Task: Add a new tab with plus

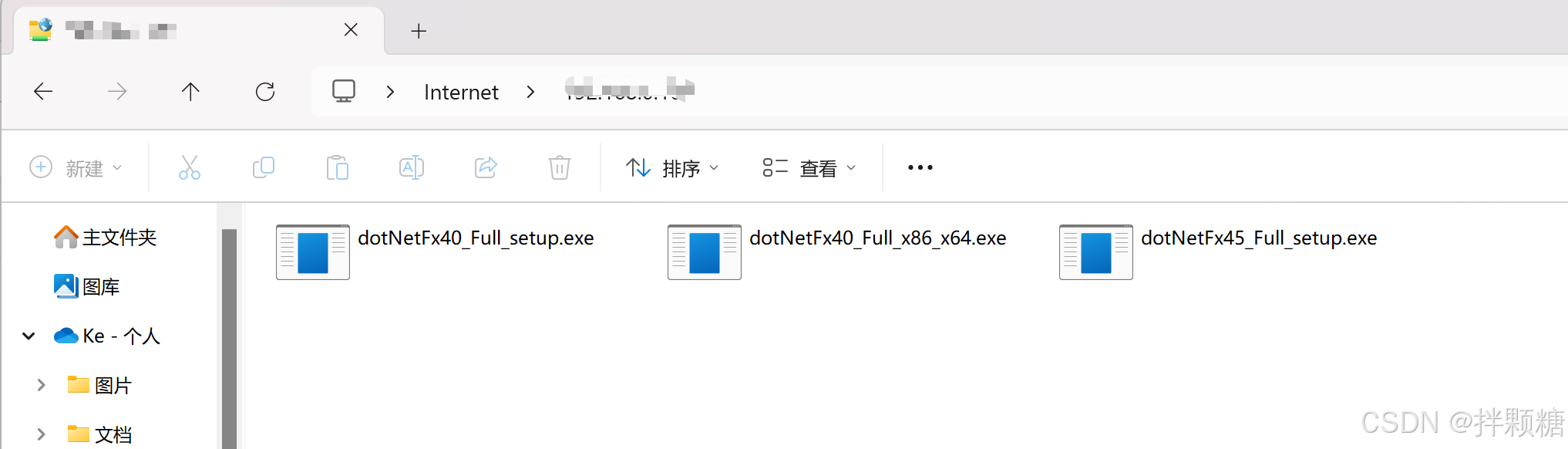Action: [x=419, y=31]
